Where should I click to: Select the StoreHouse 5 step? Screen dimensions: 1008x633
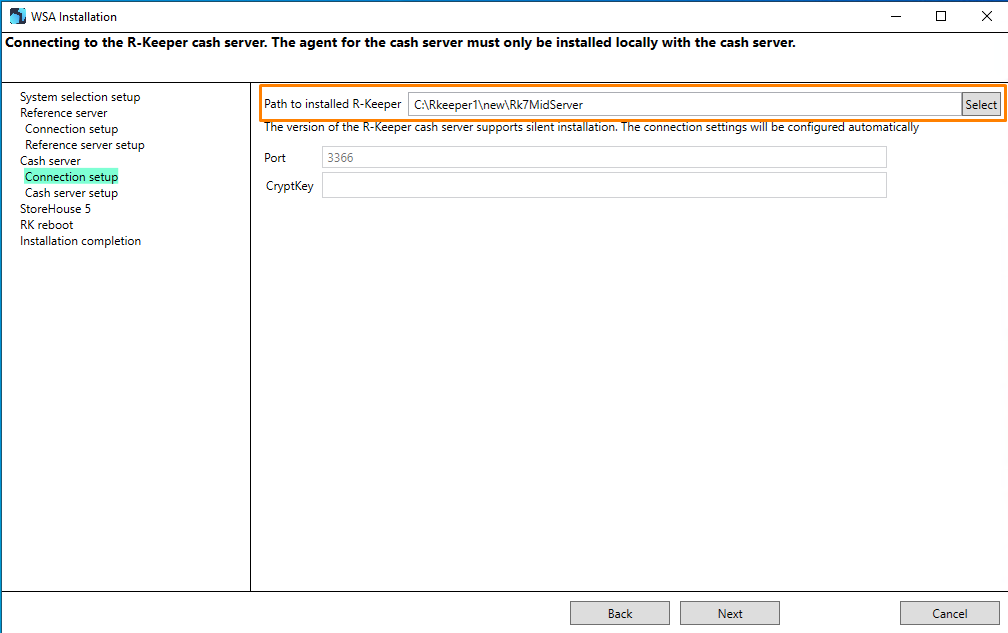click(55, 209)
